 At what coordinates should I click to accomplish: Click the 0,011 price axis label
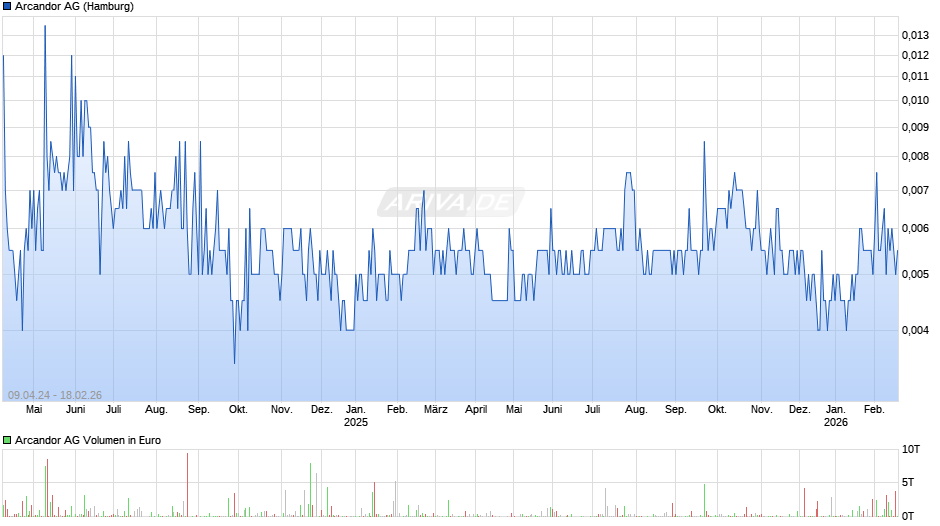(x=915, y=76)
